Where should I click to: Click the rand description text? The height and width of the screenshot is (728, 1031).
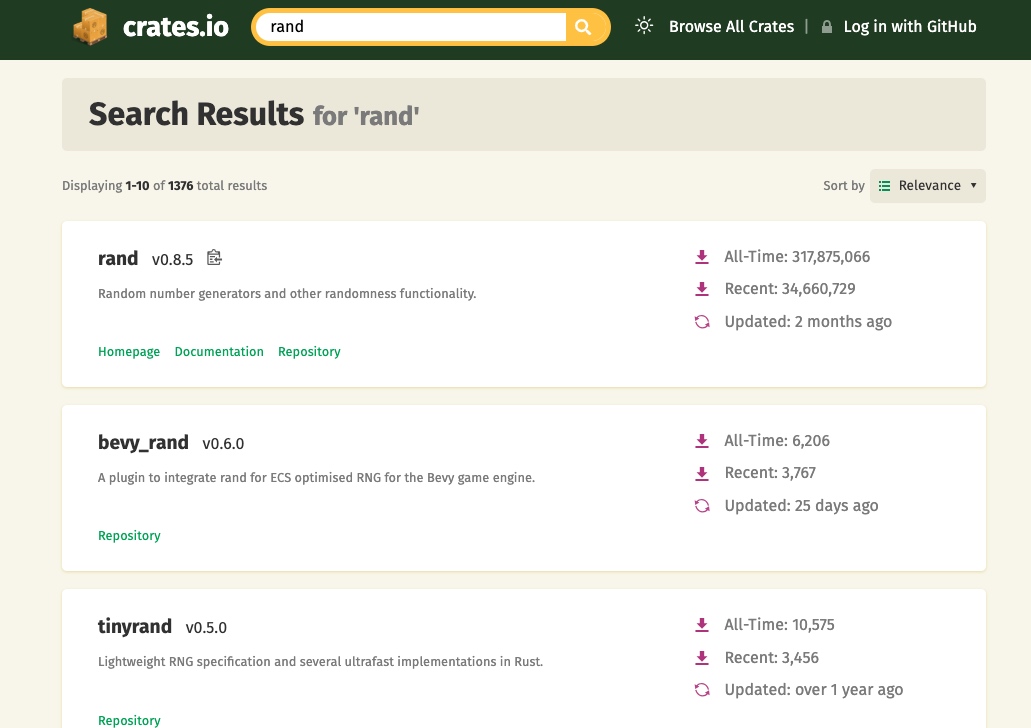pos(287,294)
